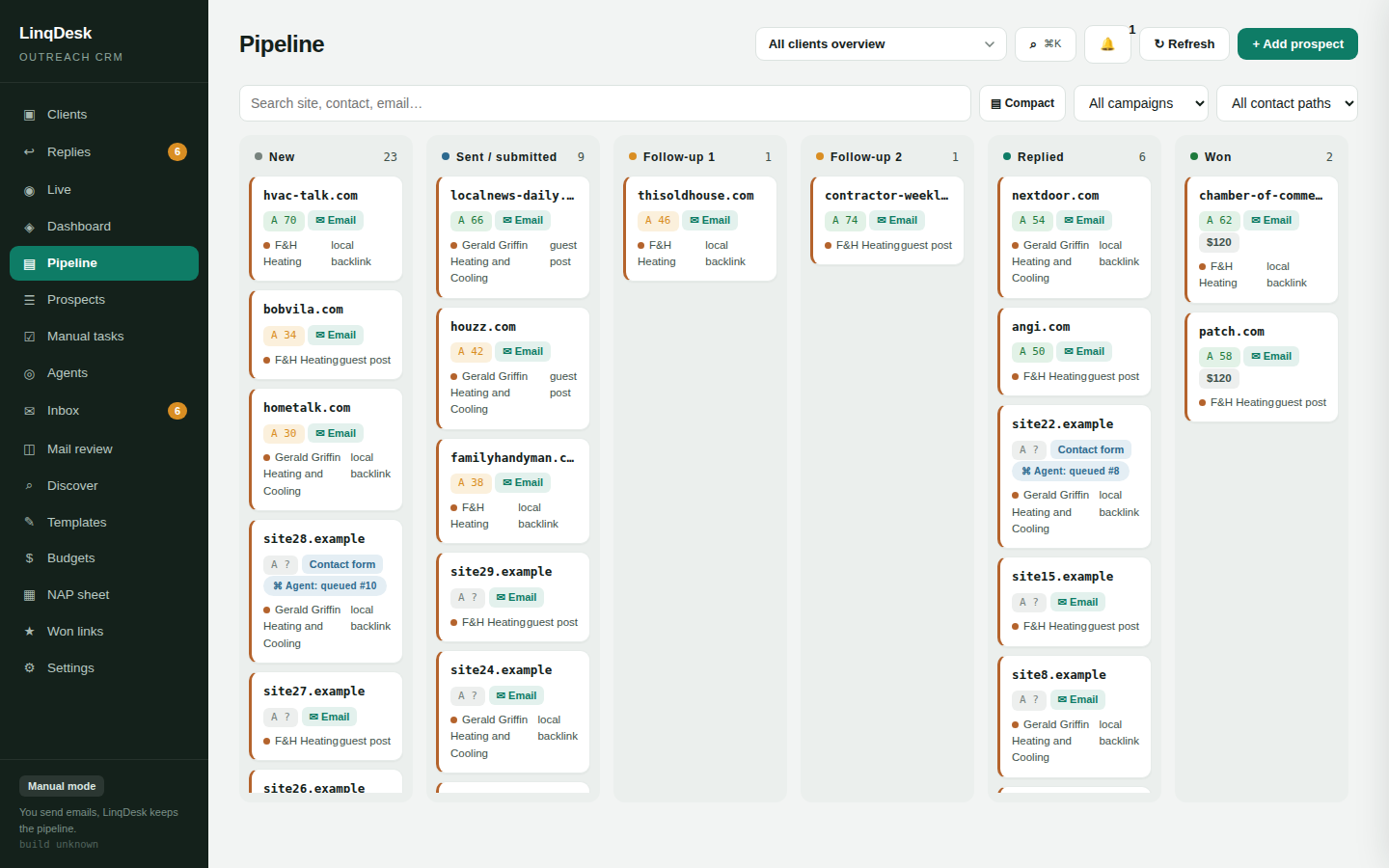The image size is (1389, 868).
Task: Click Agent: queued #8 tag on site22.example
Action: click(1071, 471)
